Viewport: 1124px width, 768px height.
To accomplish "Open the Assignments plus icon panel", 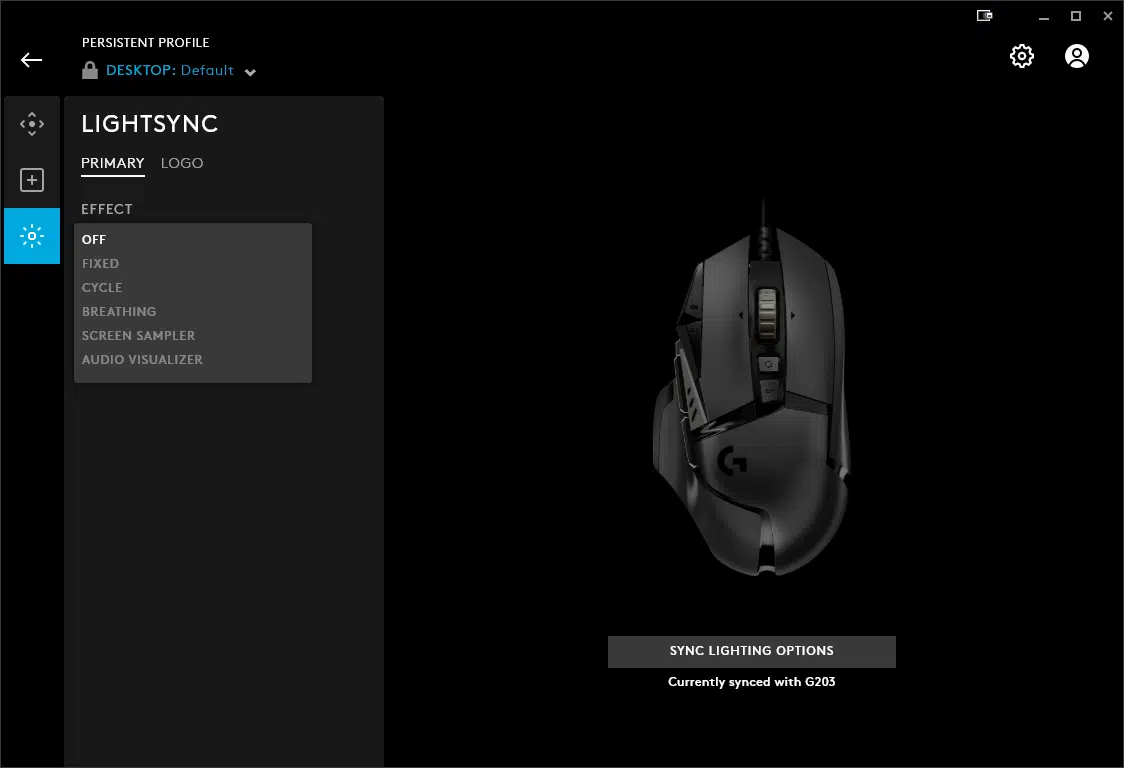I will pos(32,180).
